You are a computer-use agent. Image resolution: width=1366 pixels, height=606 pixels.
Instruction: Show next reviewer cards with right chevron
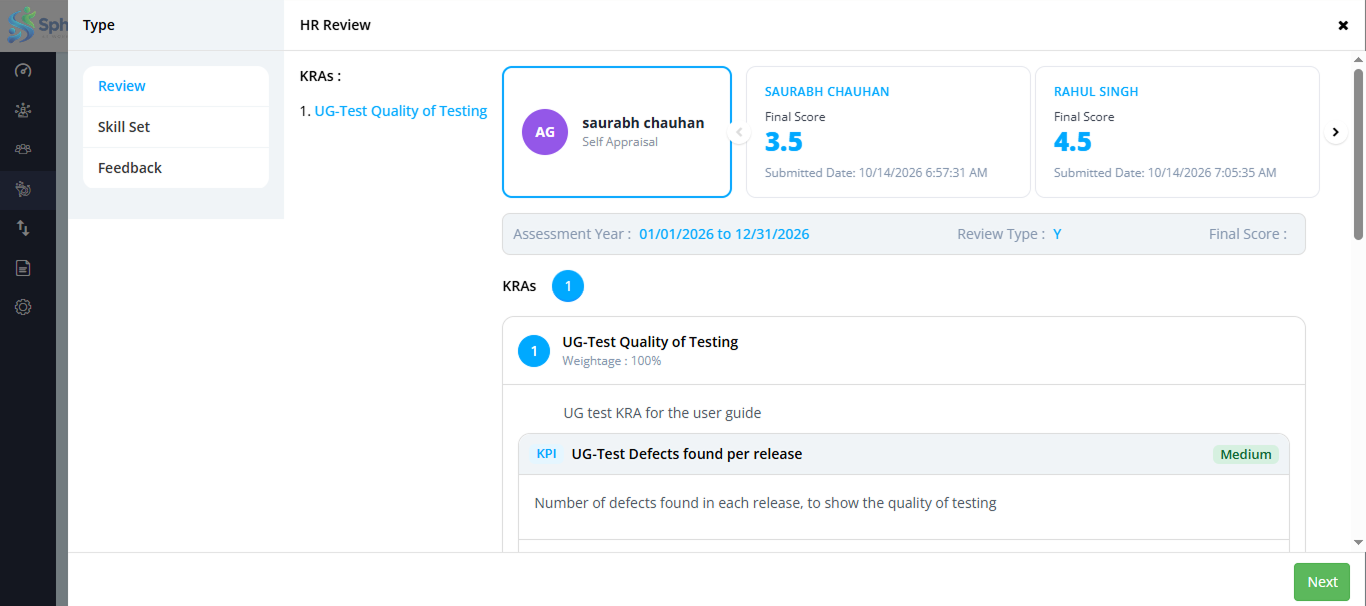[1336, 132]
